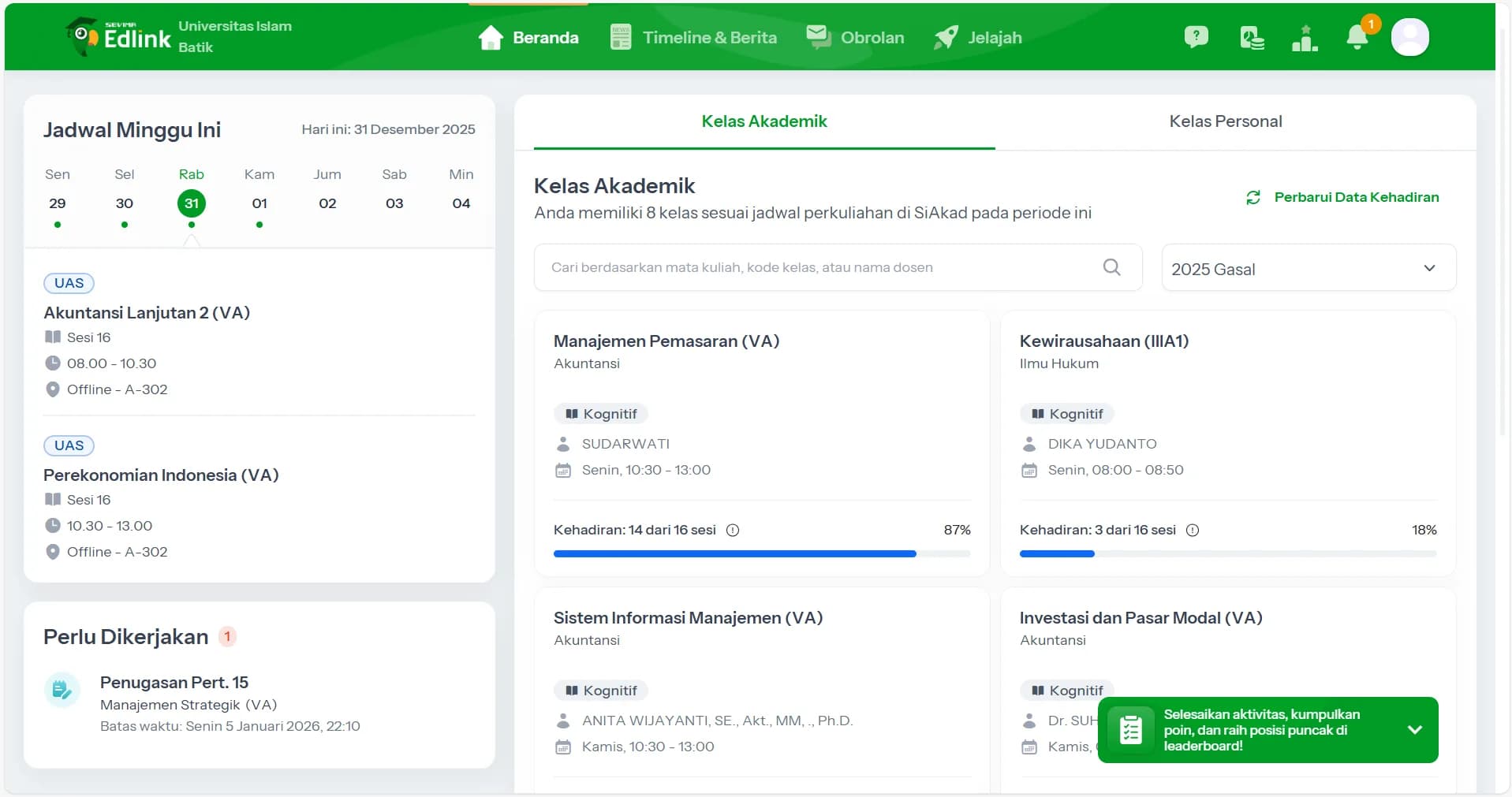Switch to Kelas Personal tab
1512x797 pixels.
(x=1225, y=121)
